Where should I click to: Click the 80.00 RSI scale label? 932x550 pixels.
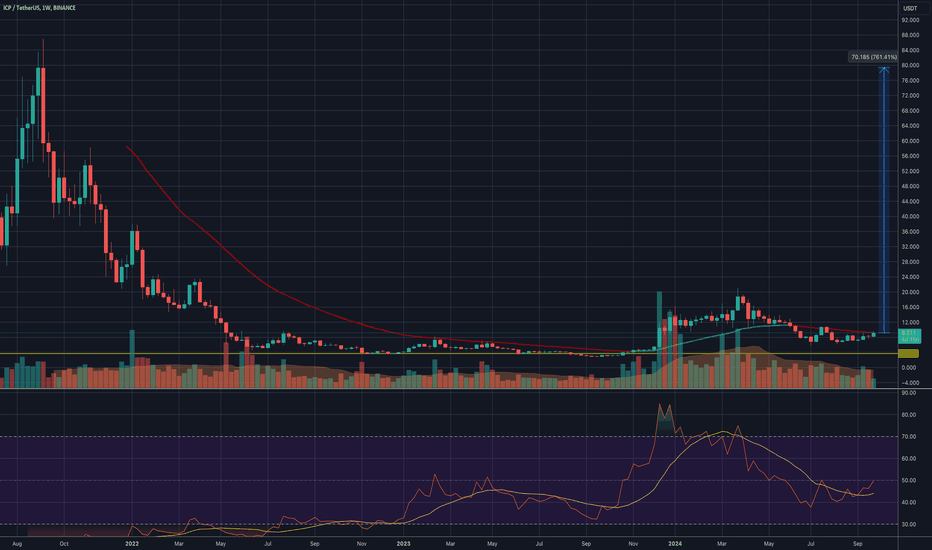coord(911,415)
